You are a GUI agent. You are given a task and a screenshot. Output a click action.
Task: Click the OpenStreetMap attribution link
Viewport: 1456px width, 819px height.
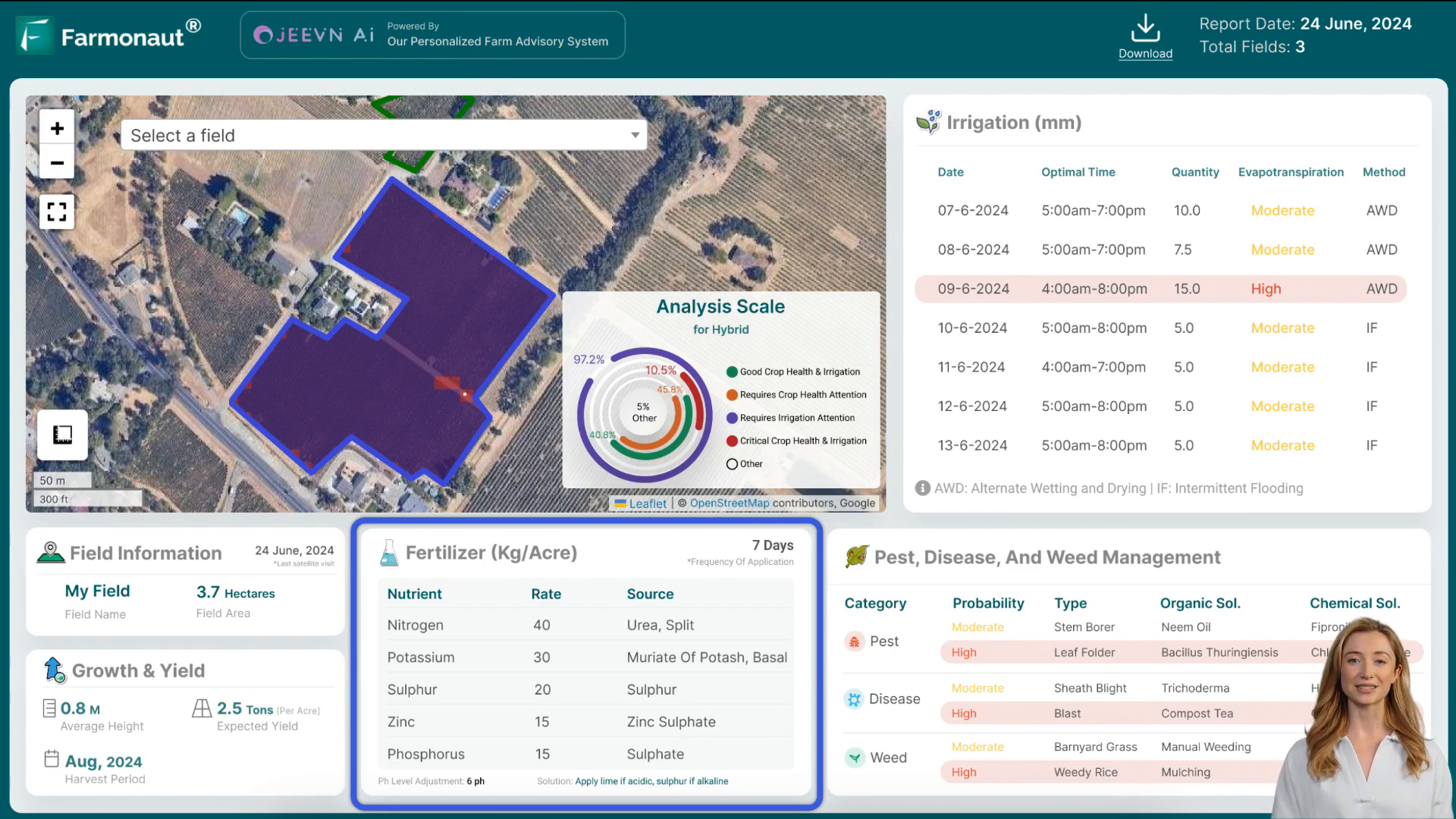coord(729,503)
